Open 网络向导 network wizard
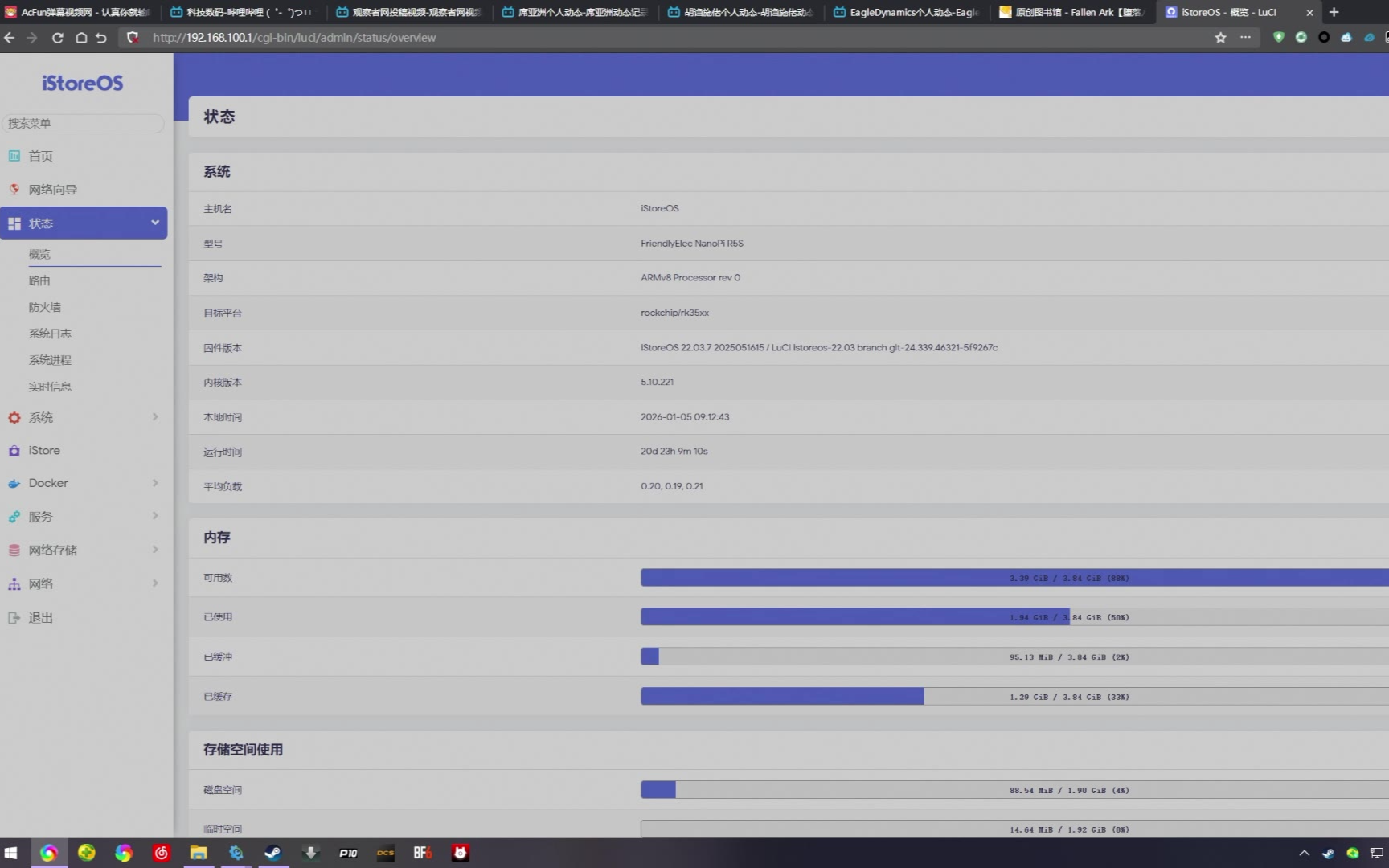1389x868 pixels. pos(52,190)
